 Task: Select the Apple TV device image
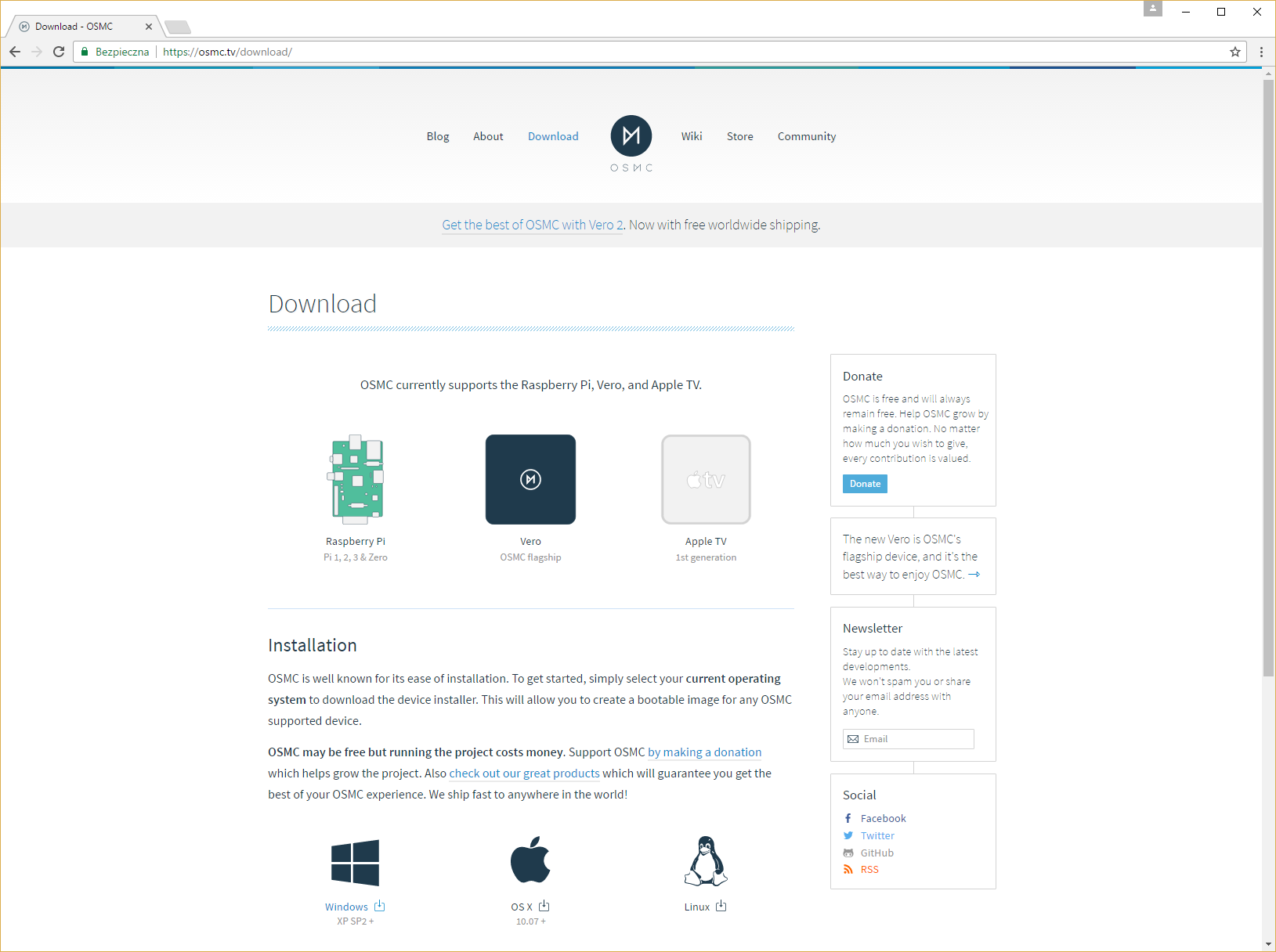(x=706, y=479)
